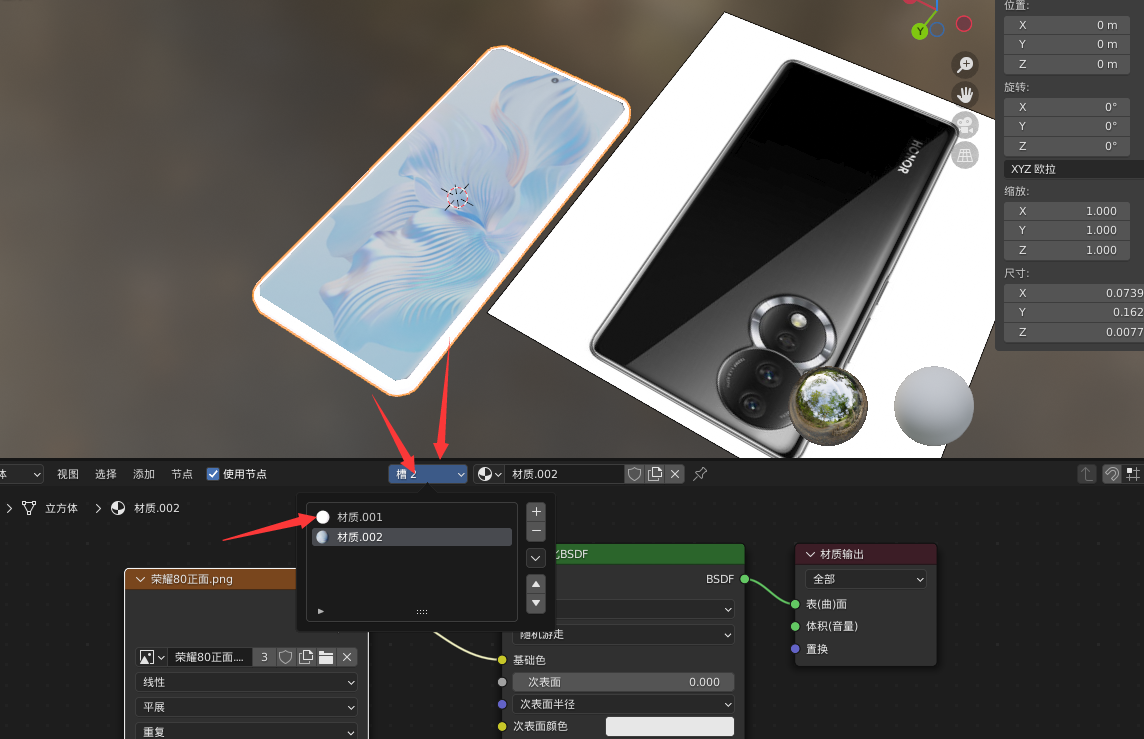Screen dimensions: 1144x739
Task: Expand slot list filter triangle
Action: [320, 611]
